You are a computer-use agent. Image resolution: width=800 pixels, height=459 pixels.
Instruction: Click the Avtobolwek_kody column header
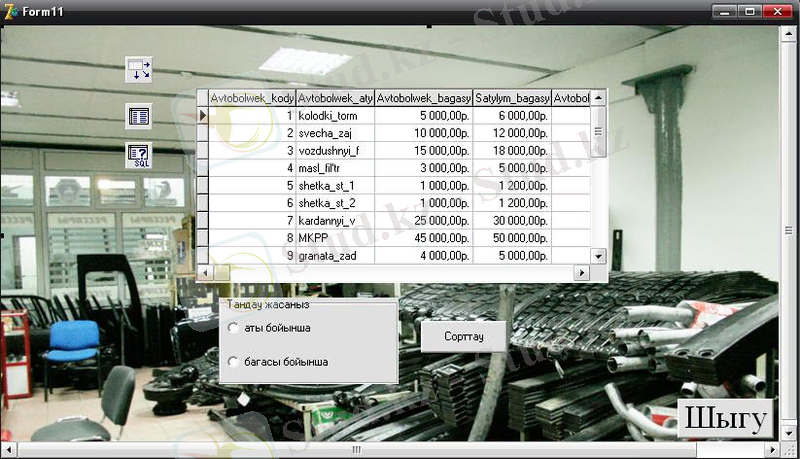[x=252, y=98]
